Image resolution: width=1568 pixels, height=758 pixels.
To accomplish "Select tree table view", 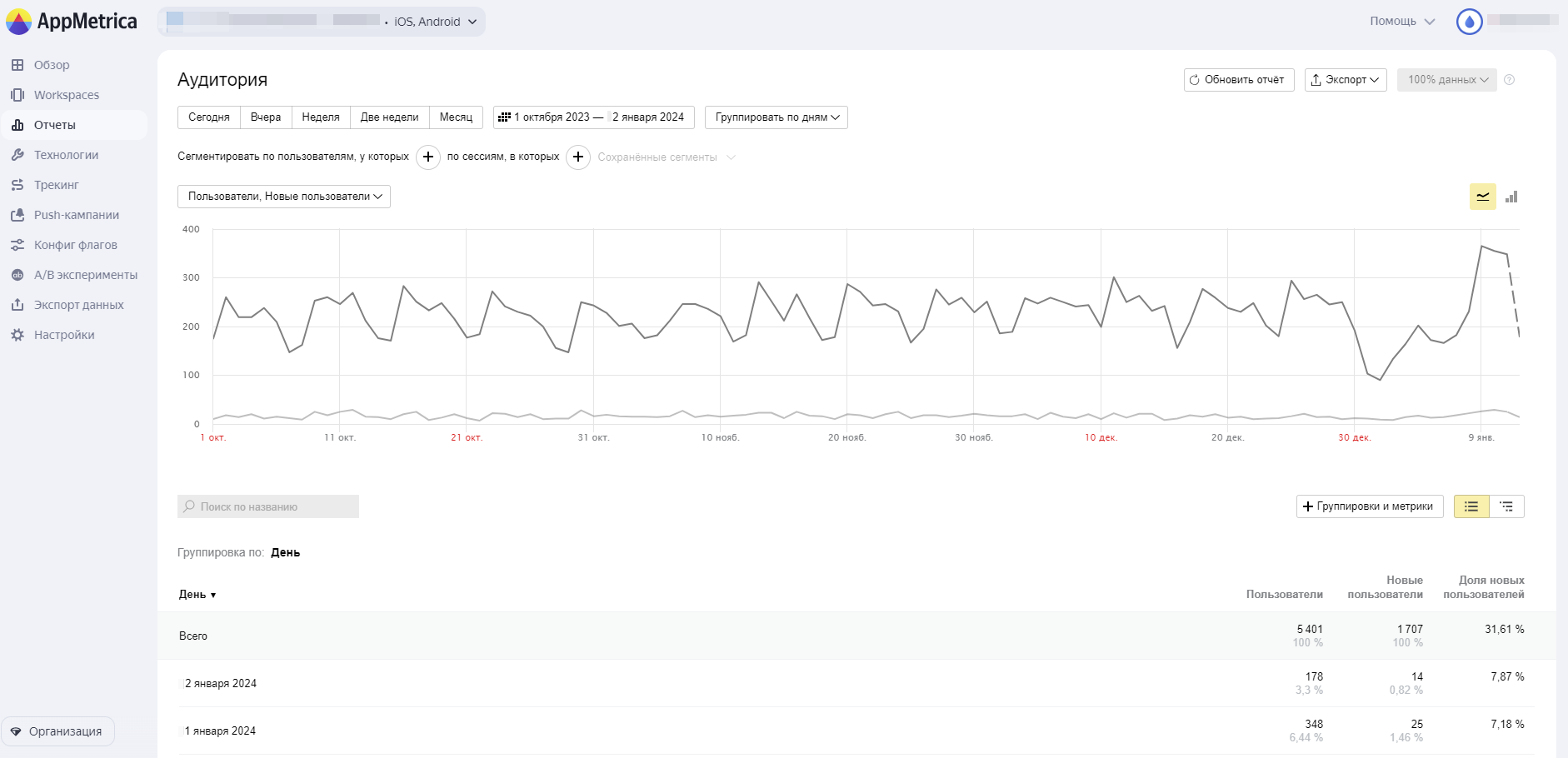I will [1506, 506].
